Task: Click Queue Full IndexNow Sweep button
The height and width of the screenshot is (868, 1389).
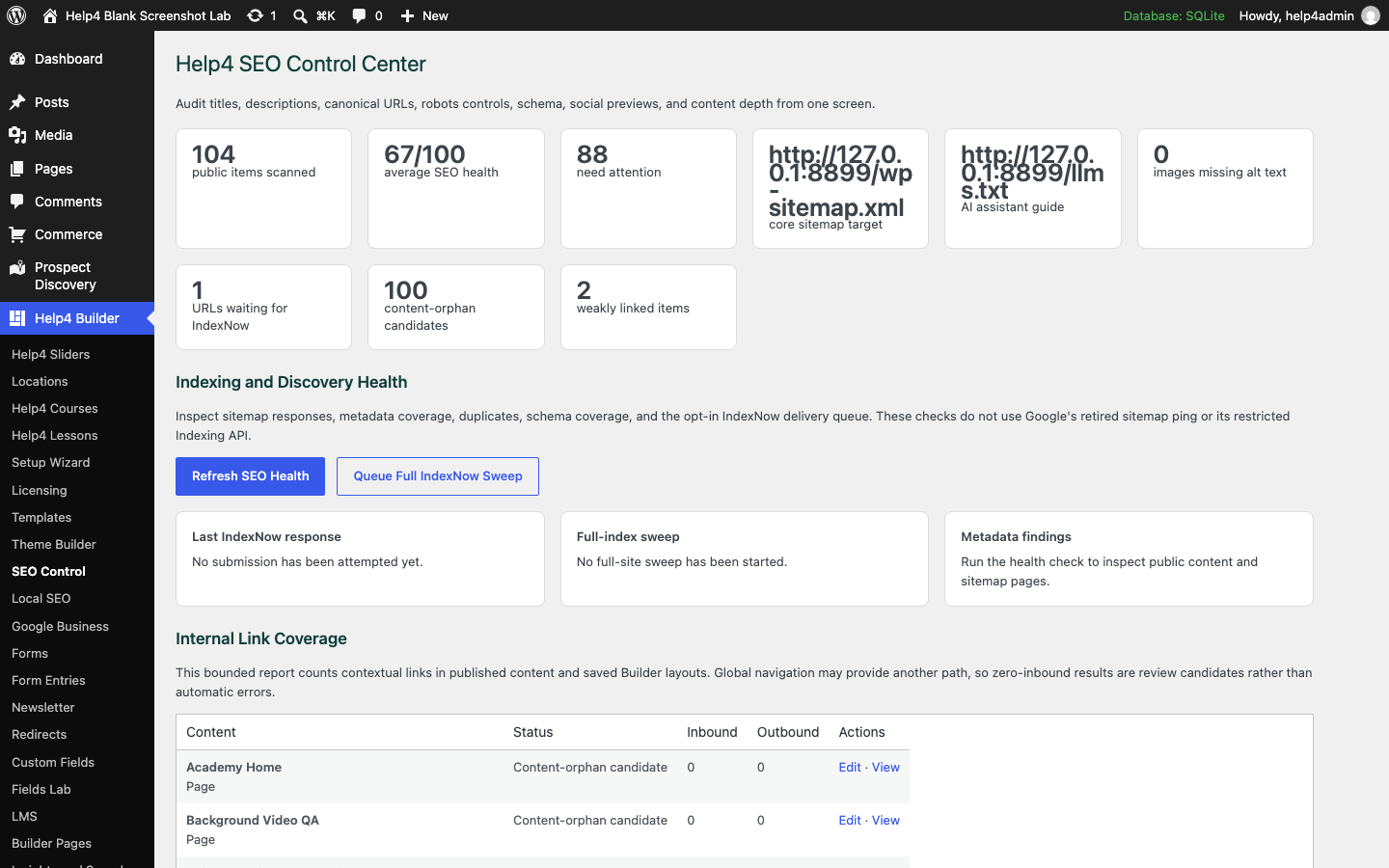Action: pos(438,476)
